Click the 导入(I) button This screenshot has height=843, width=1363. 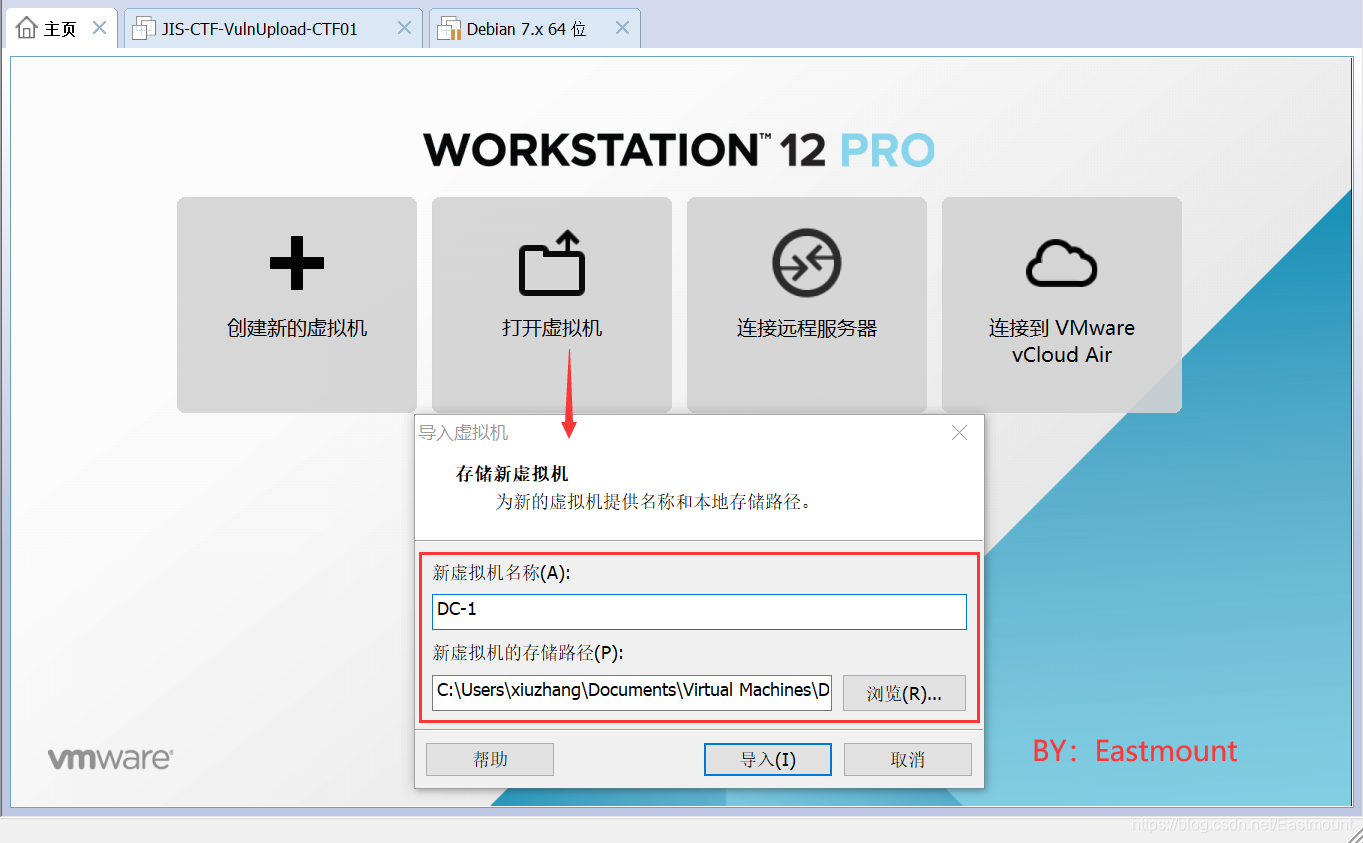[x=768, y=760]
